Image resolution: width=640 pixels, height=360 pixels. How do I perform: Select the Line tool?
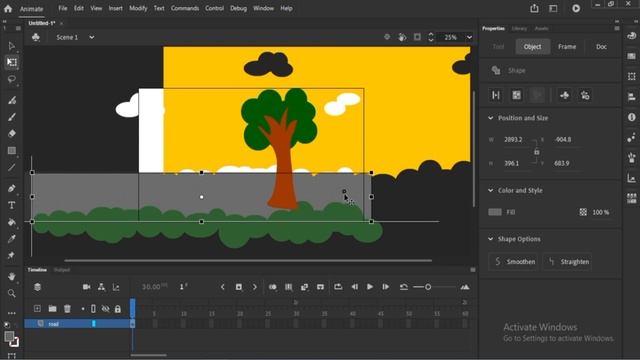click(x=11, y=167)
